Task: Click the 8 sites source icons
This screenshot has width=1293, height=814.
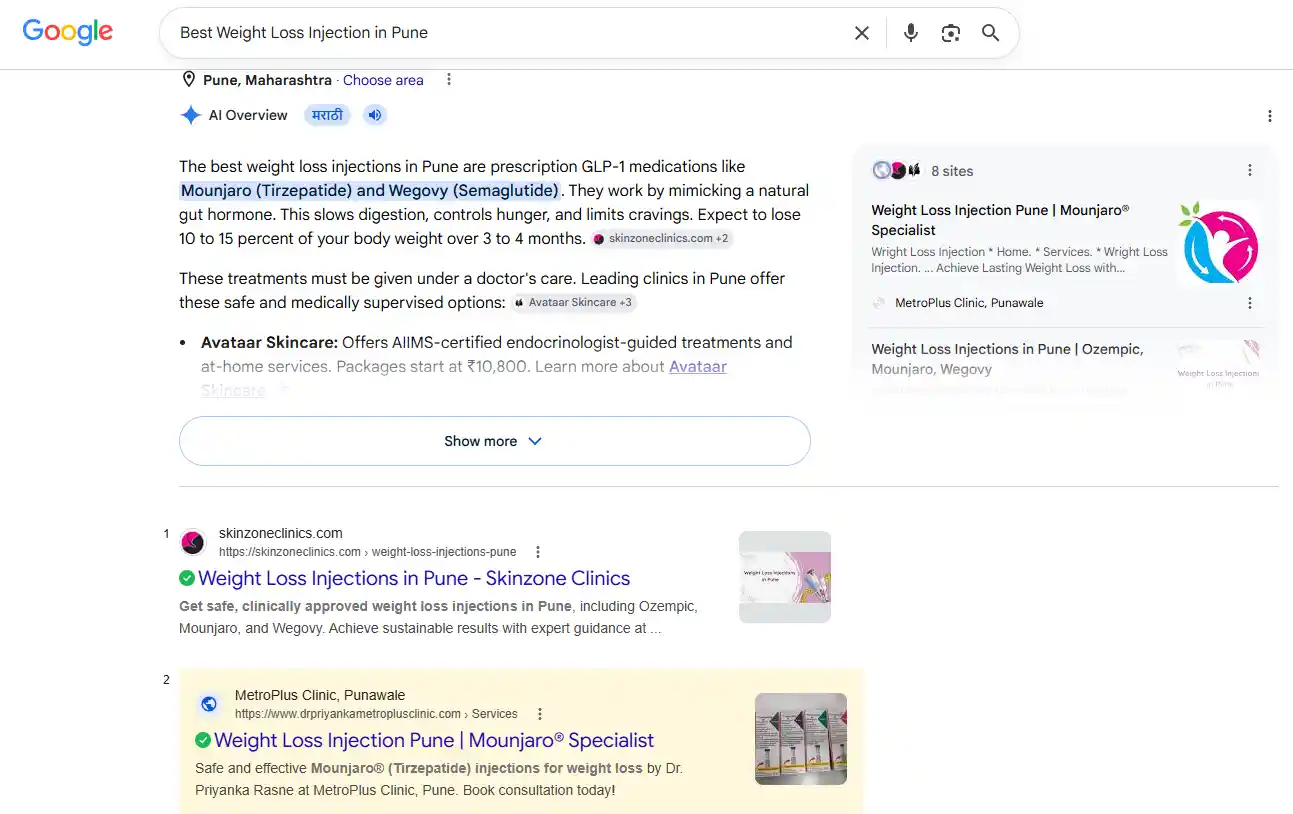Action: pyautogui.click(x=896, y=171)
